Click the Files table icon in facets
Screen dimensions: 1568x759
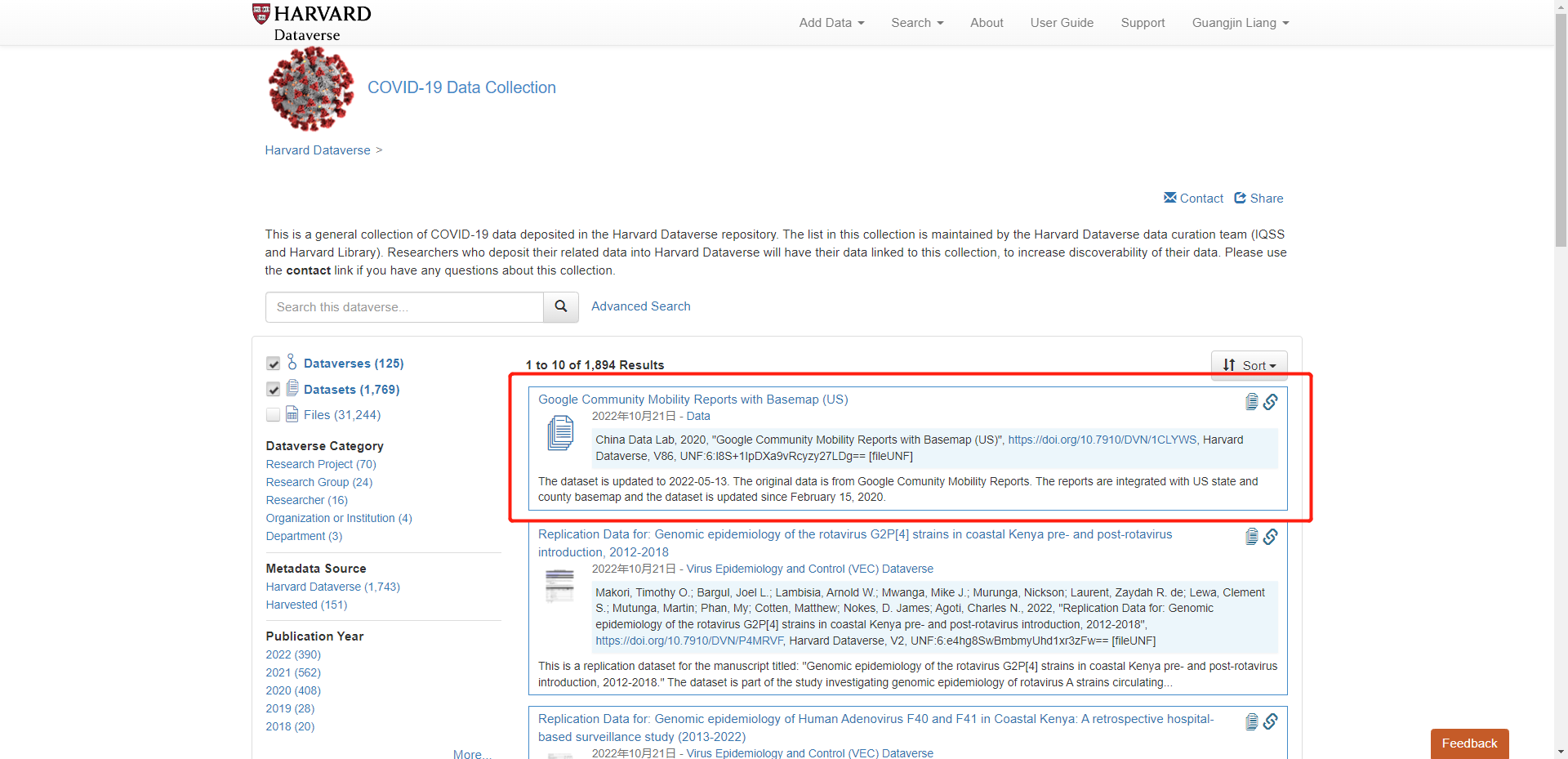click(292, 414)
